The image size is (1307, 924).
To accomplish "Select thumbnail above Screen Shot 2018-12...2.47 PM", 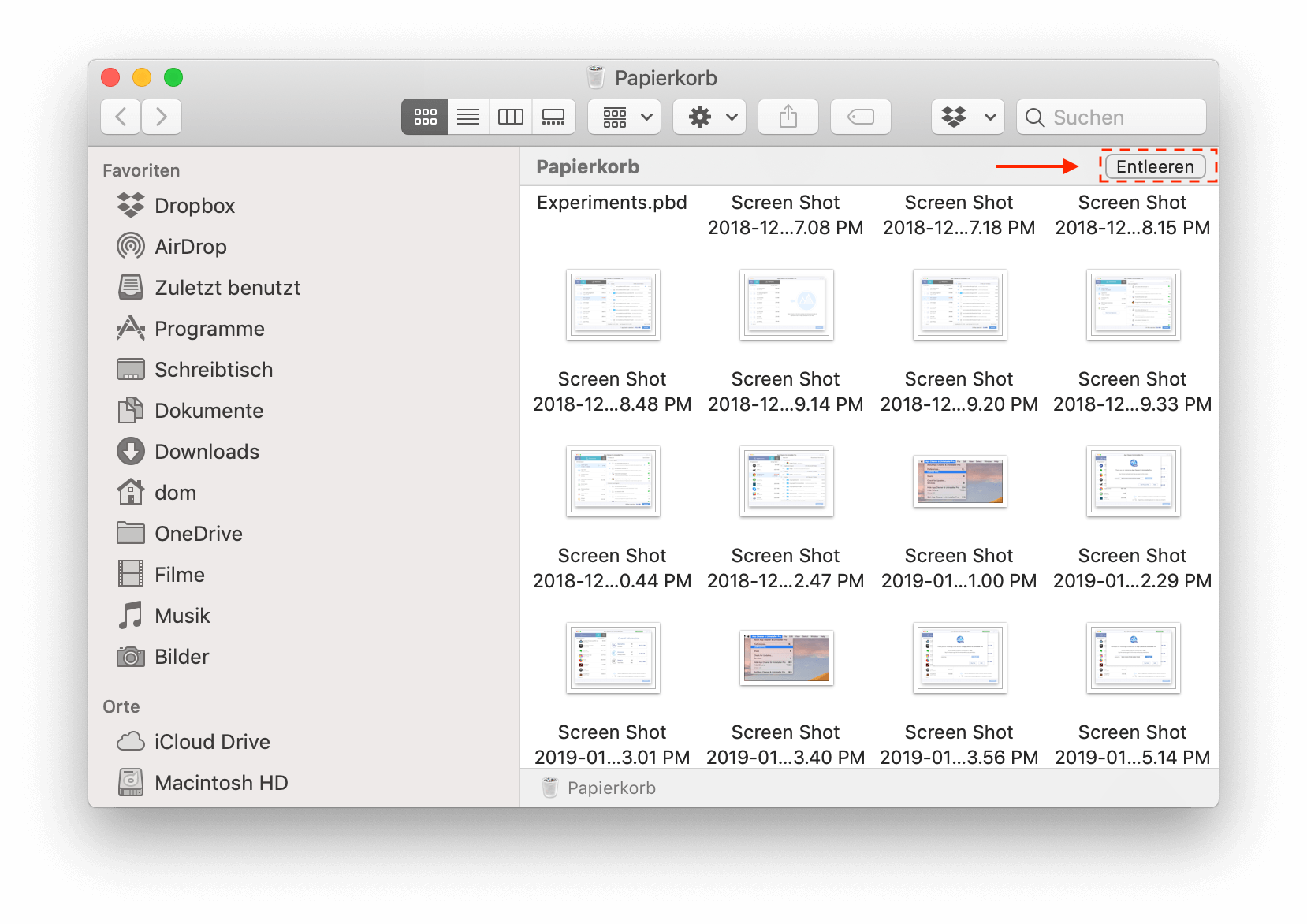I will (787, 482).
